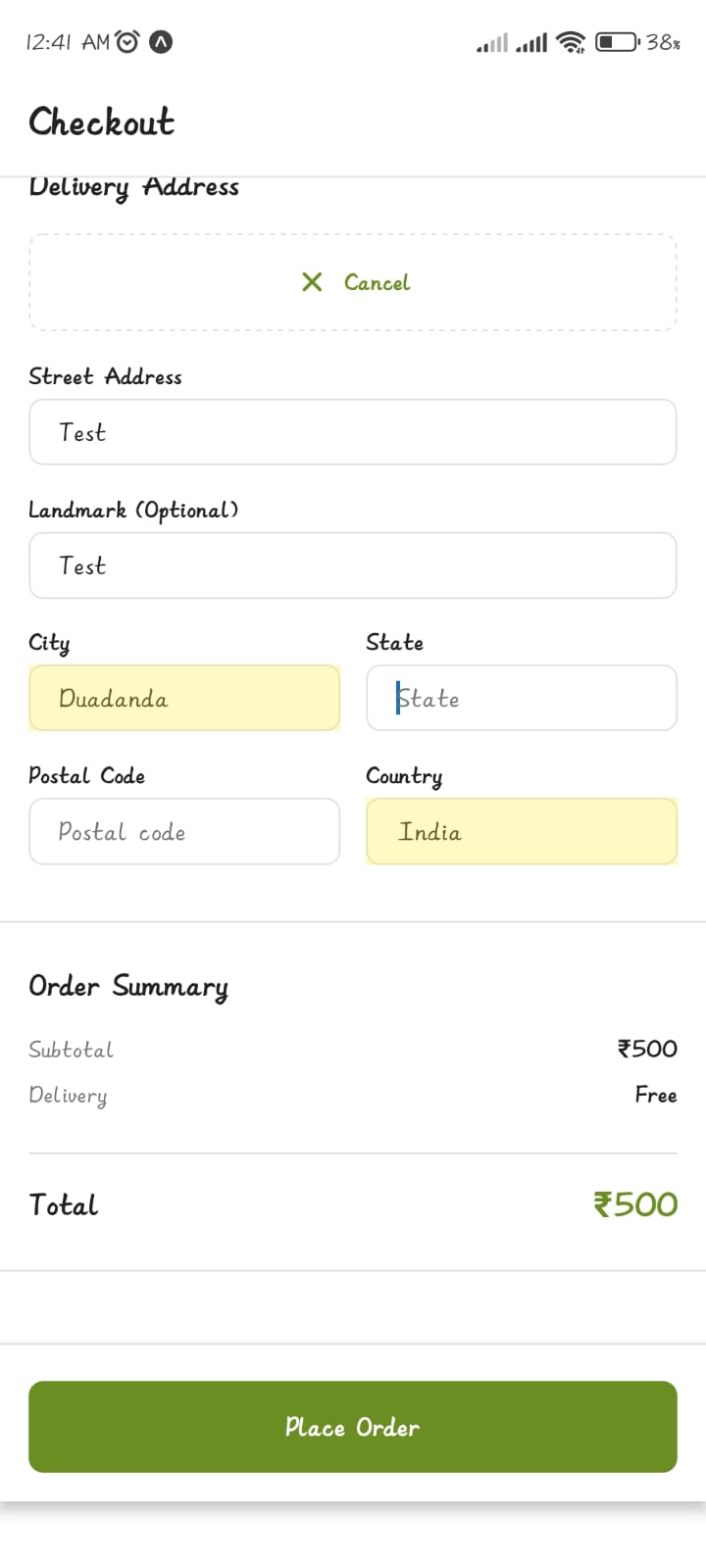Select the Country field showing India
Image resolution: width=706 pixels, height=1568 pixels.
point(522,832)
